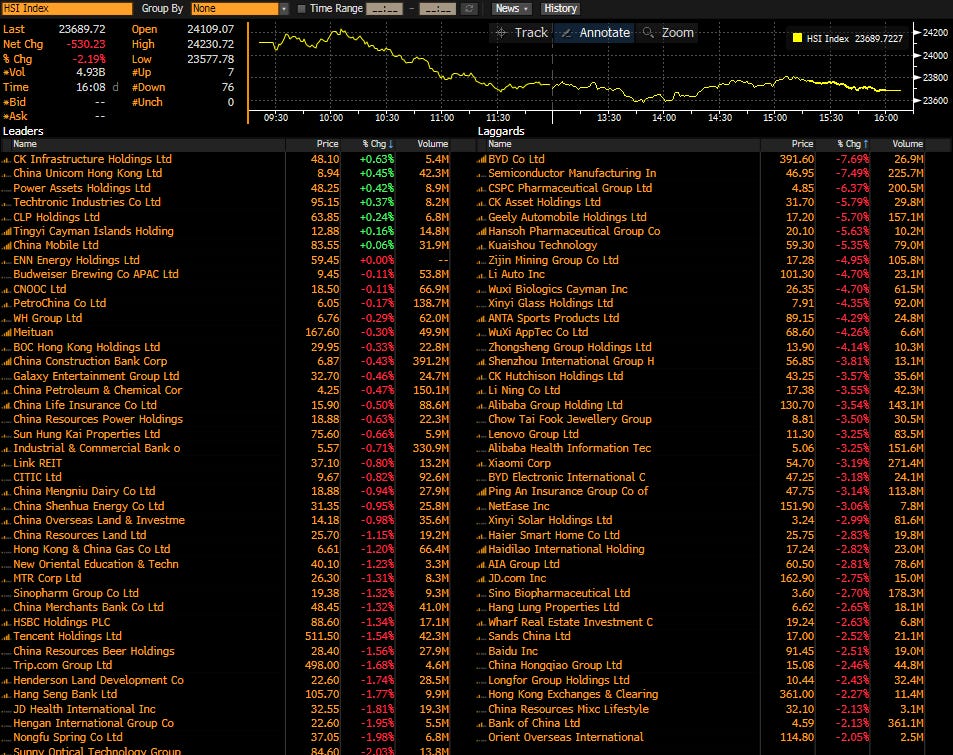953x755 pixels.
Task: Click the yellow HSI Index legend swatch
Action: tap(797, 38)
